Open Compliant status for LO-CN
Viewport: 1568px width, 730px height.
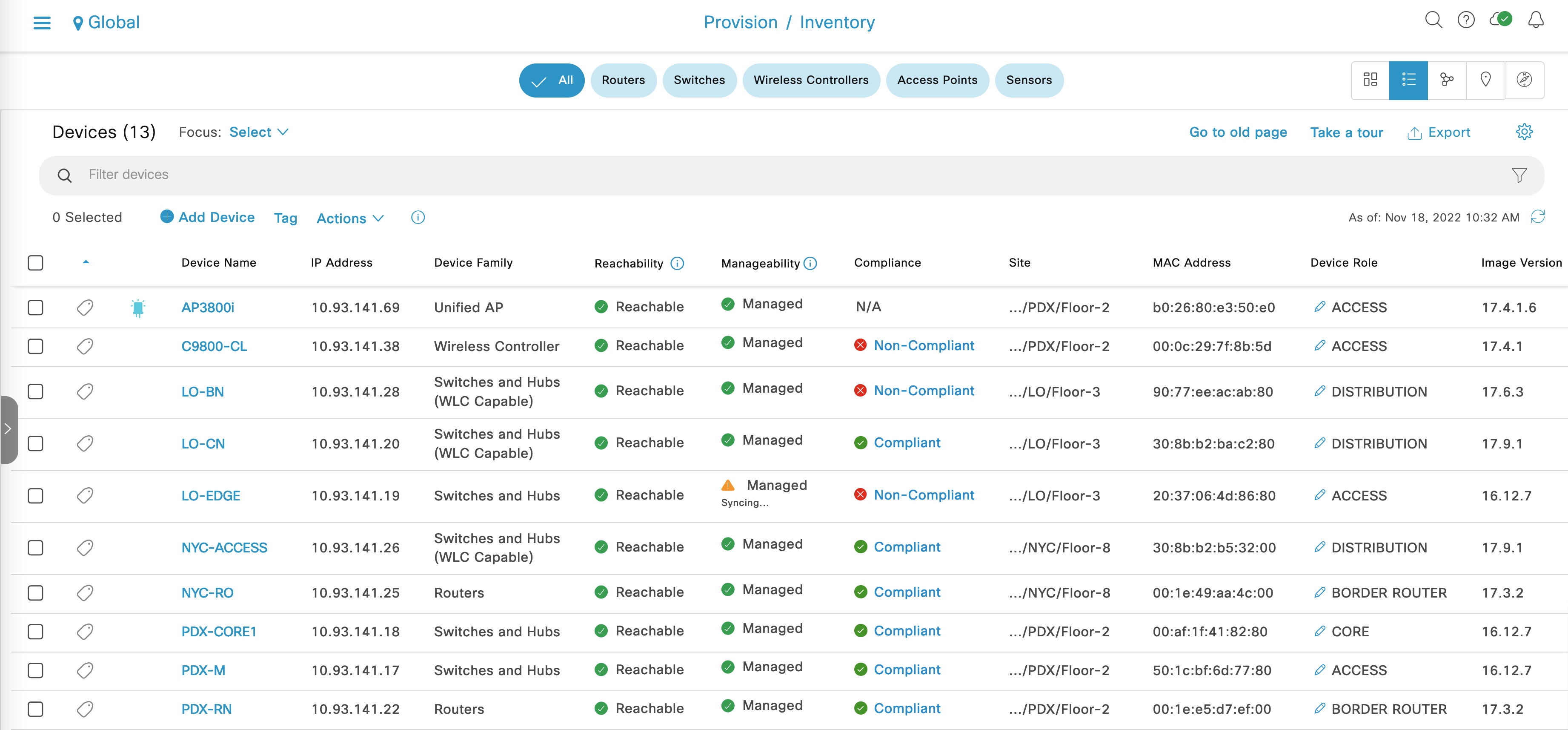coord(907,443)
